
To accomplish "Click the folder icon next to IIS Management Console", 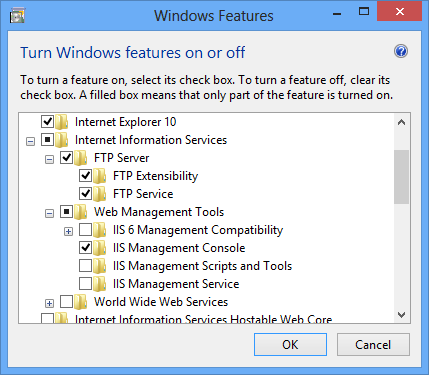I will (x=100, y=248).
